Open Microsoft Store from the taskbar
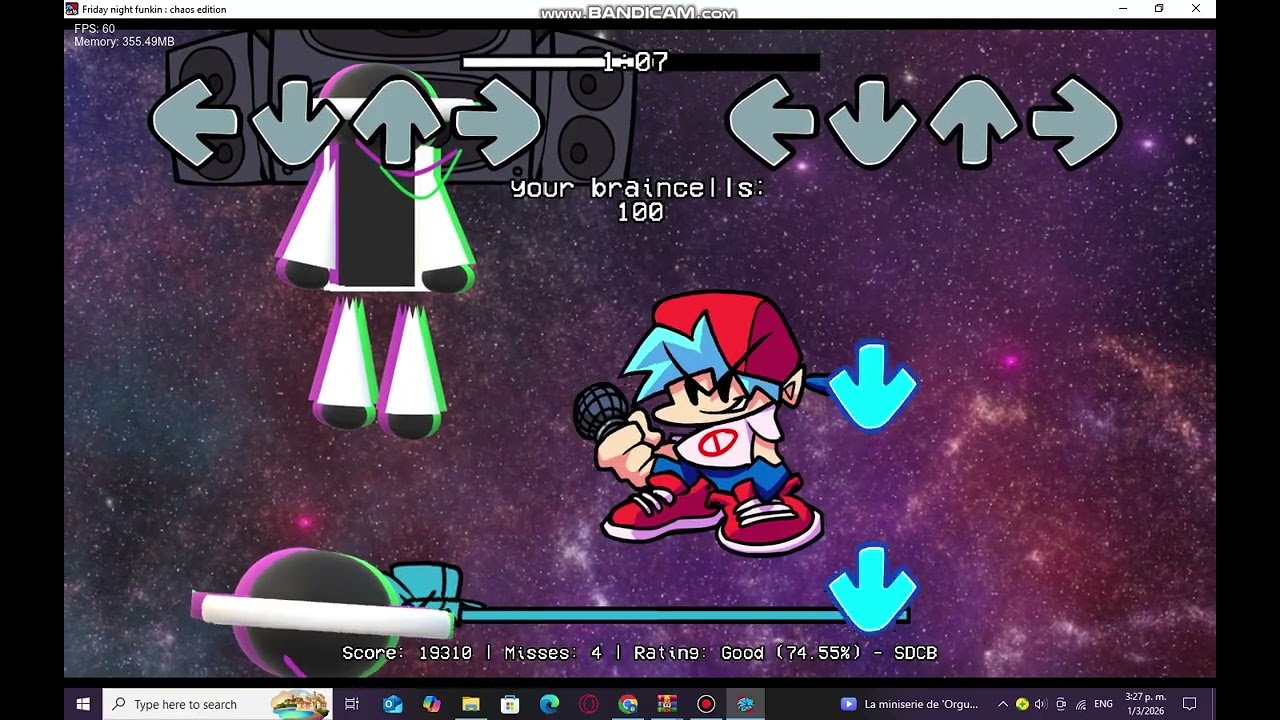Image resolution: width=1280 pixels, height=720 pixels. tap(510, 704)
